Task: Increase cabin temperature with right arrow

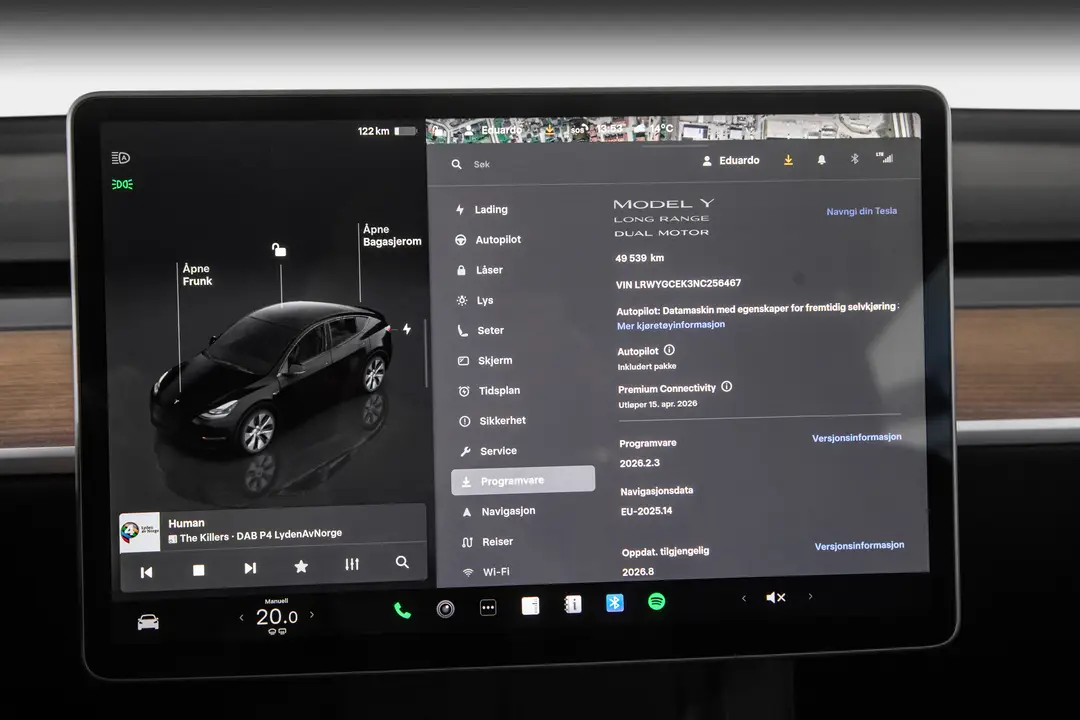Action: [x=312, y=615]
